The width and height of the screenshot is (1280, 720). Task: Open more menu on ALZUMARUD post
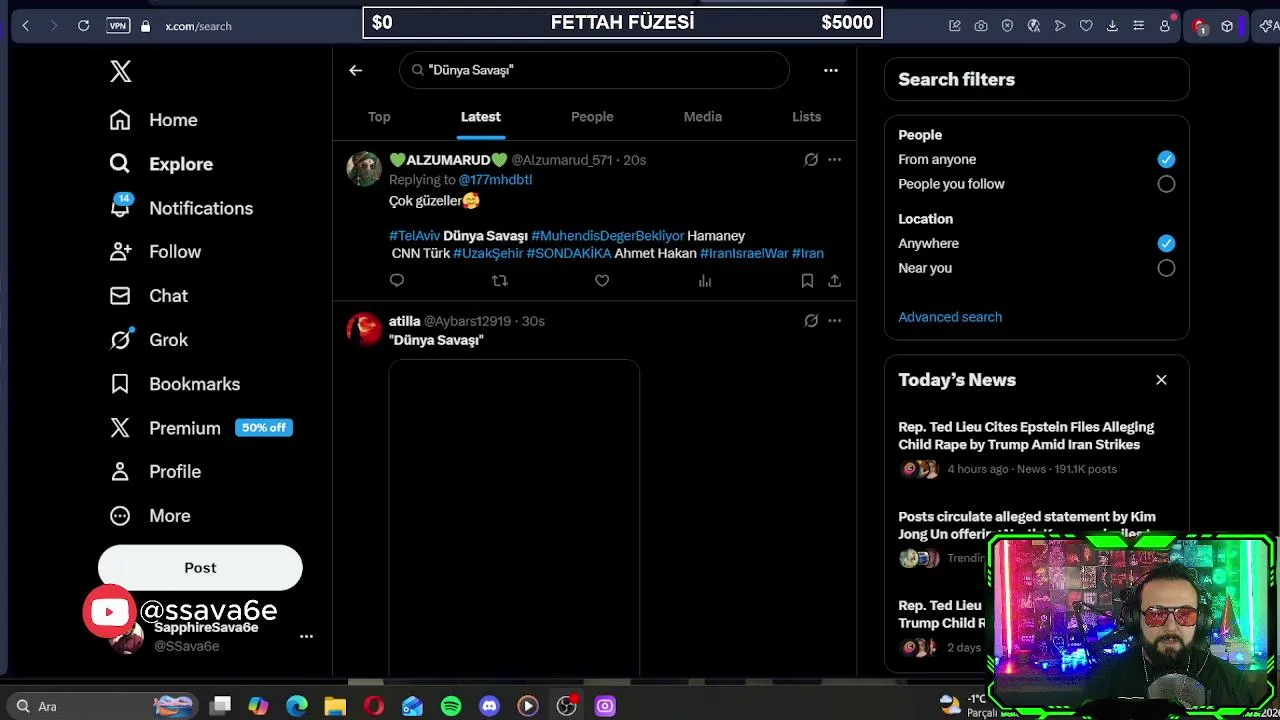834,160
